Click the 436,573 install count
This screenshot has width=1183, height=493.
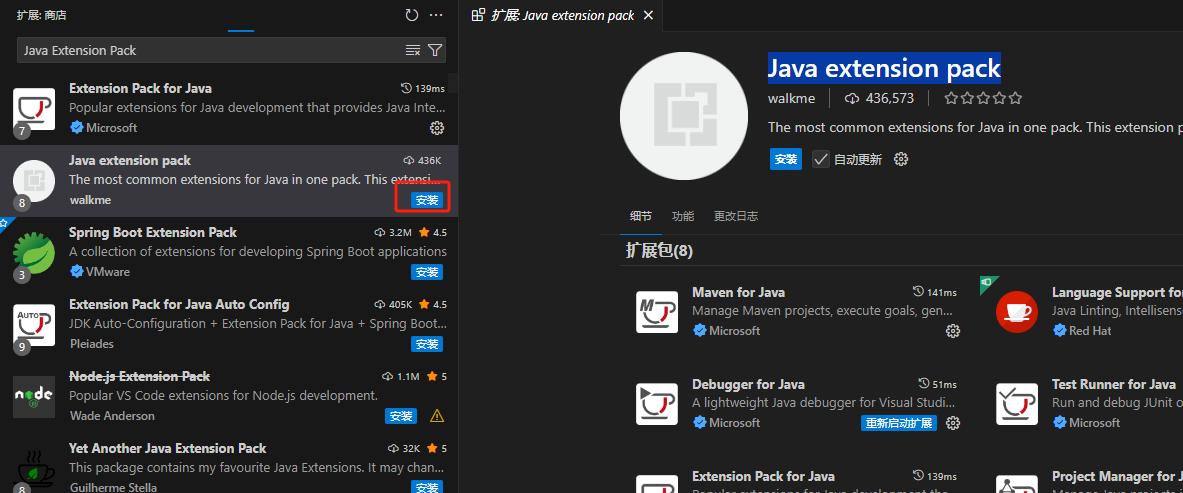[880, 98]
